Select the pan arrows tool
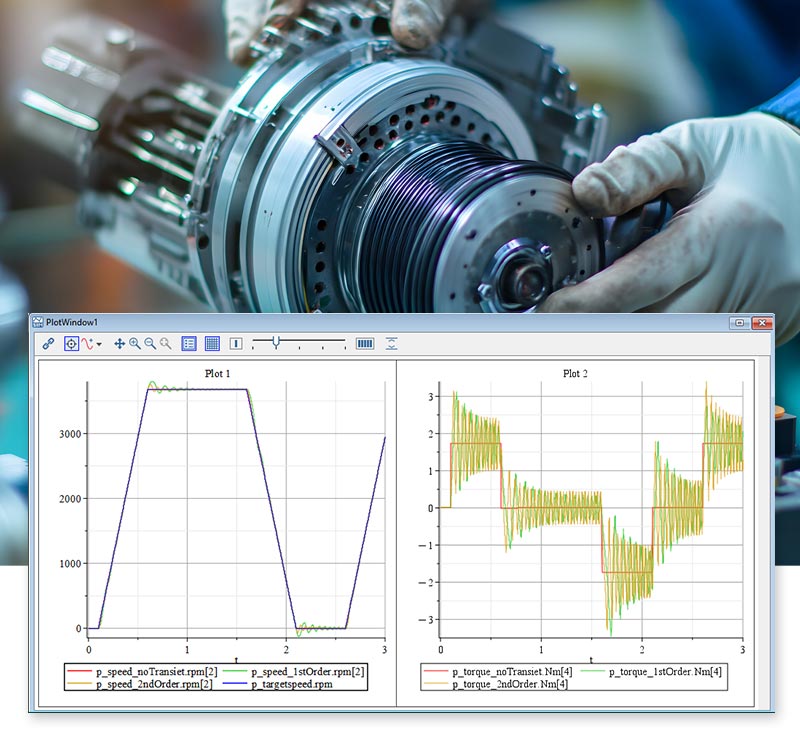This screenshot has height=746, width=800. point(119,343)
